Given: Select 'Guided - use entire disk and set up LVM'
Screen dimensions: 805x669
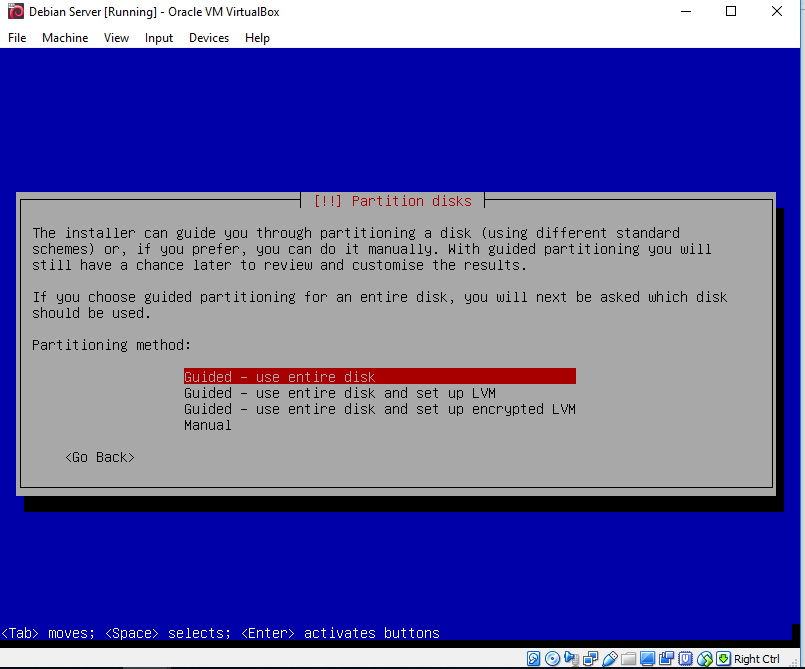Looking at the screenshot, I should pyautogui.click(x=340, y=393).
